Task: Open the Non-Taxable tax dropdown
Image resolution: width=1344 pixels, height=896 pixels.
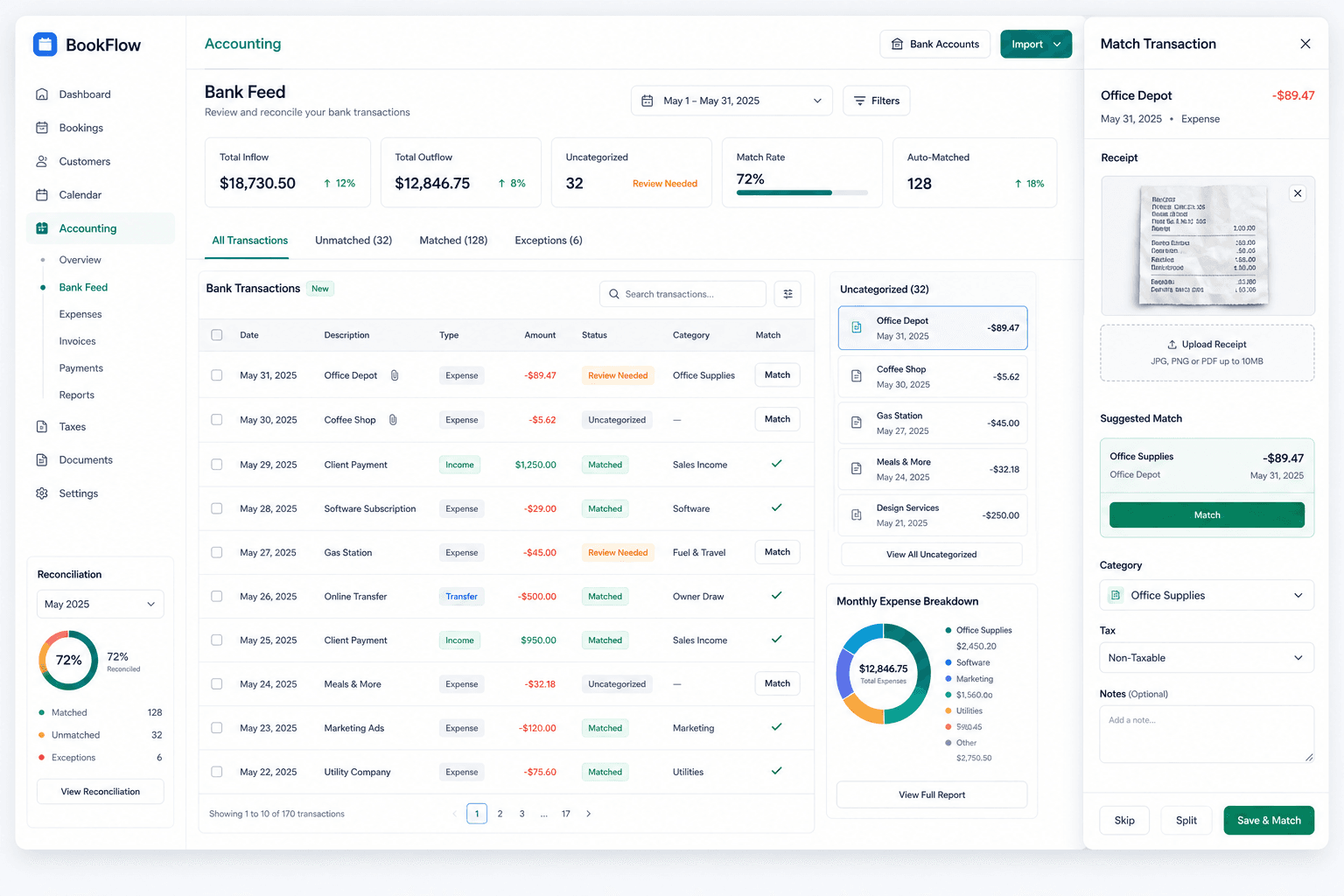Action: tap(1207, 658)
